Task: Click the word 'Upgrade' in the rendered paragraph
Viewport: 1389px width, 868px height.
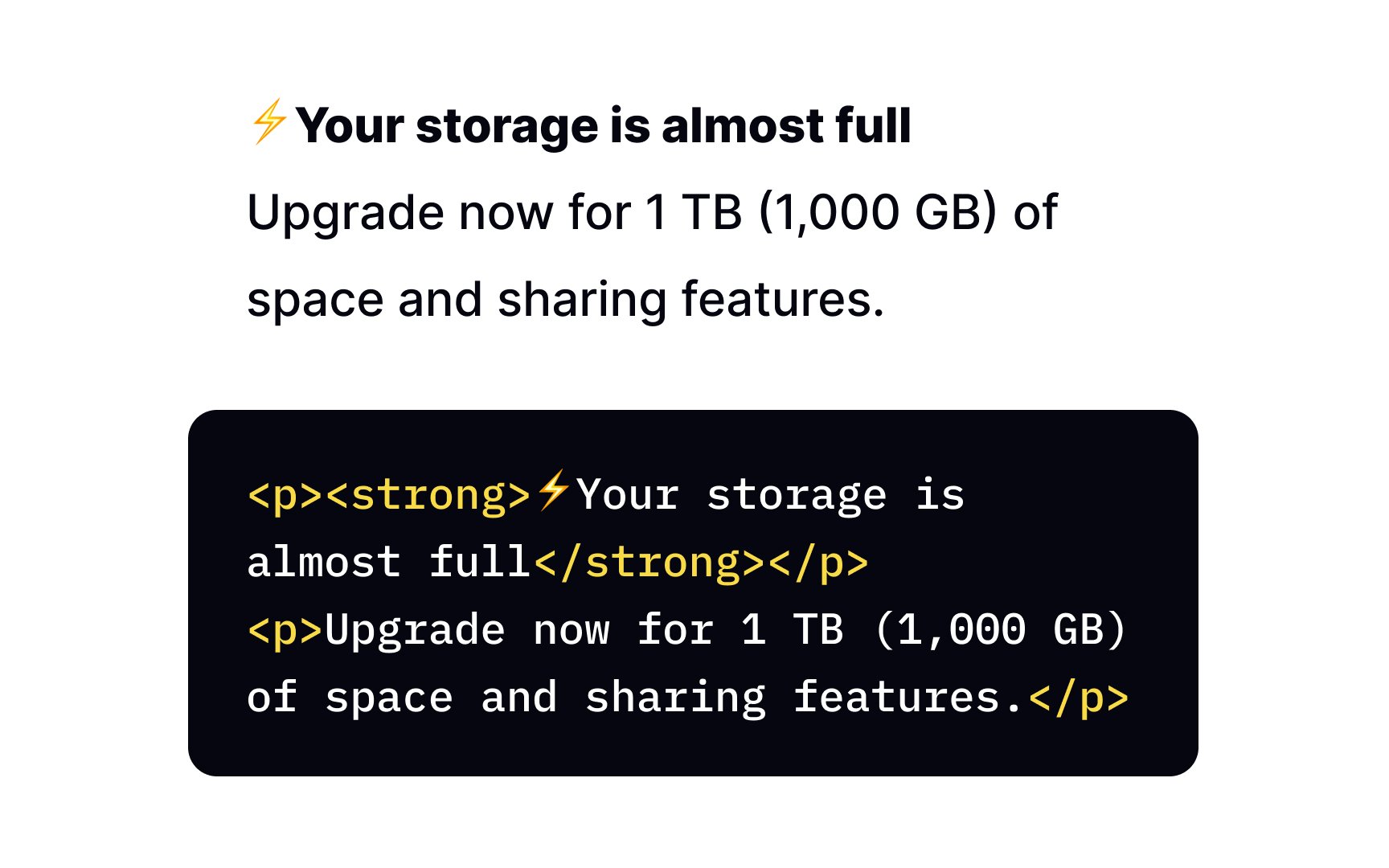Action: pyautogui.click(x=346, y=214)
